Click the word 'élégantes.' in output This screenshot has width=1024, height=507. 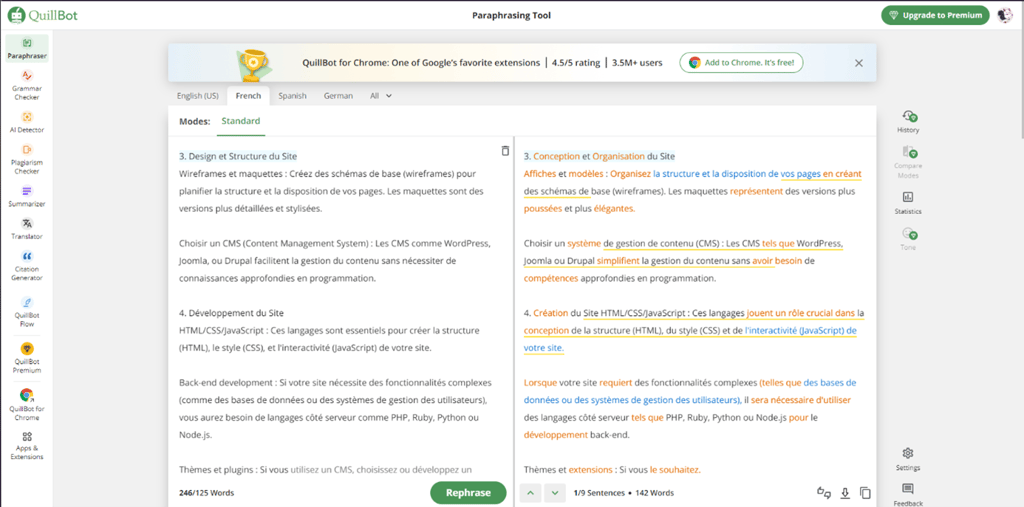point(614,208)
